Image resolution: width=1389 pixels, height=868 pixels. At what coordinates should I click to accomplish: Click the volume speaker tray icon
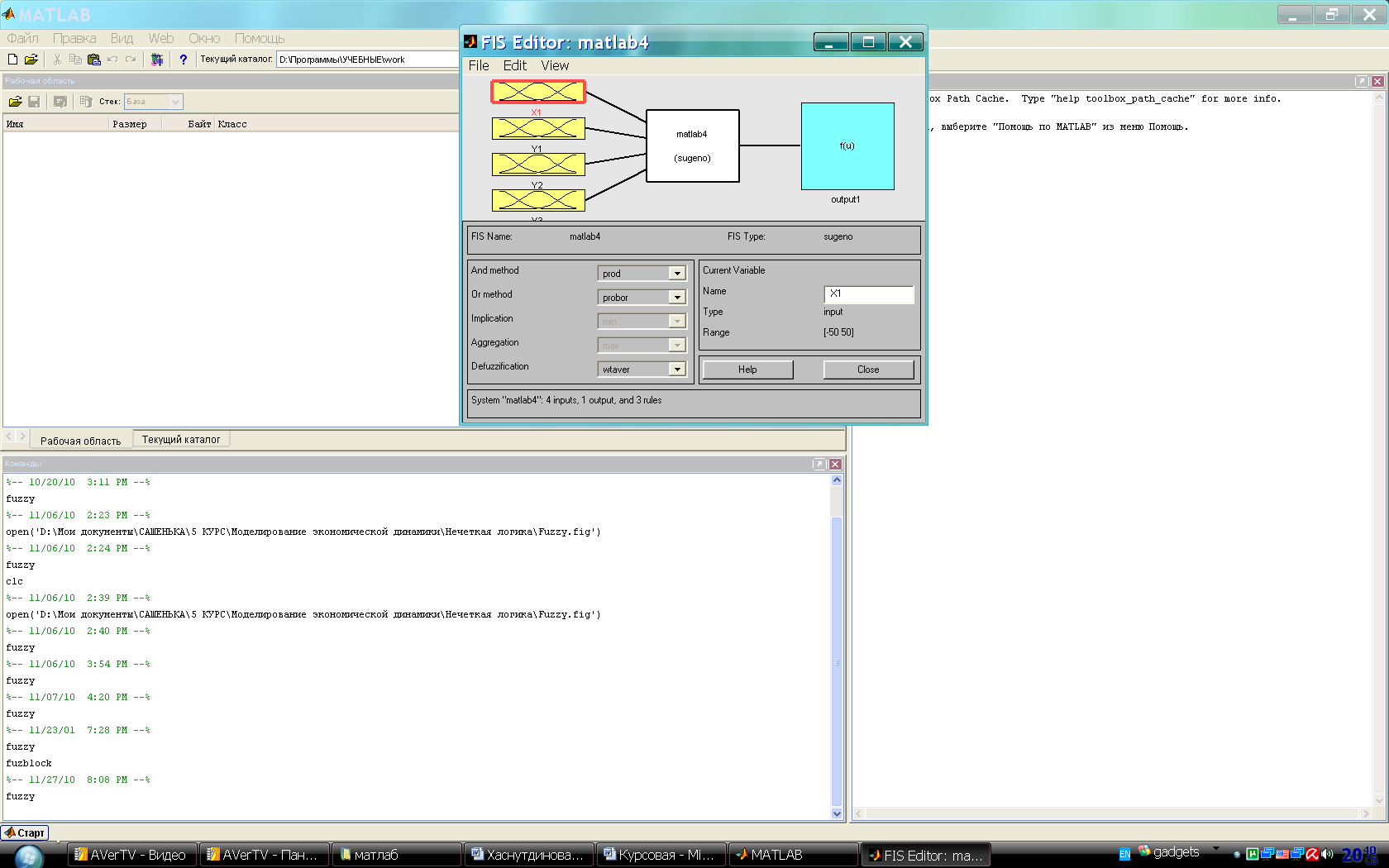[x=1327, y=854]
